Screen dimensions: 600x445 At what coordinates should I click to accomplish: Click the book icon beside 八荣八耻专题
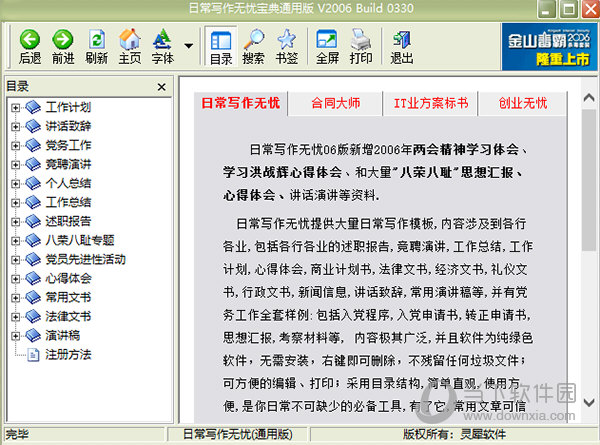(33, 240)
